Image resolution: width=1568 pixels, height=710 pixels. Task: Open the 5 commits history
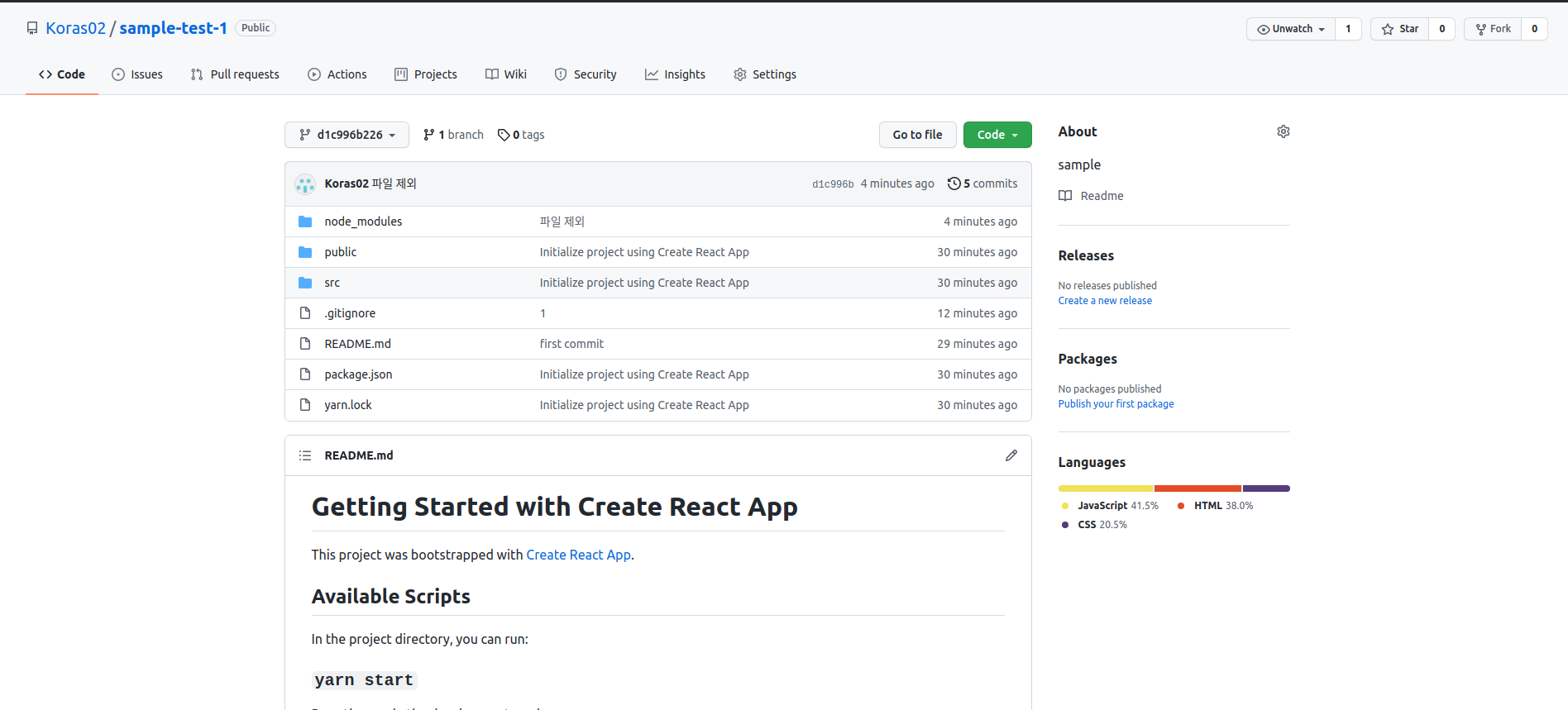point(982,183)
